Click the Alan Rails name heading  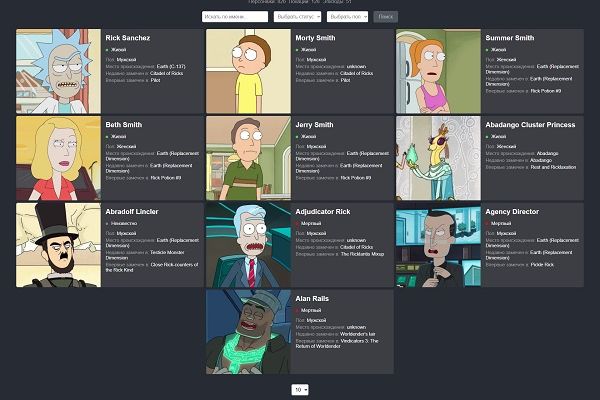pos(312,299)
